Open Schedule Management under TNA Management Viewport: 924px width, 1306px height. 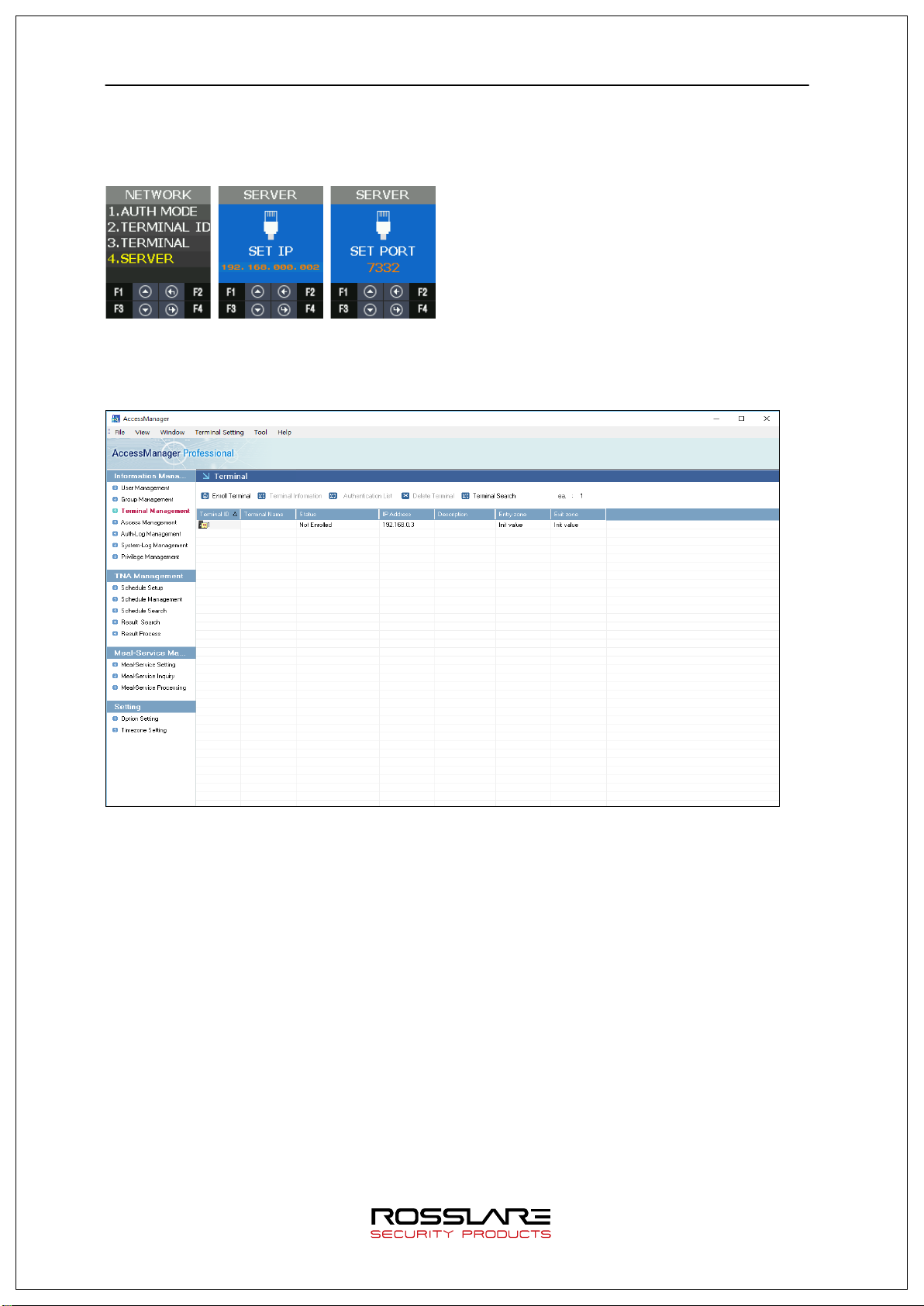(x=151, y=599)
